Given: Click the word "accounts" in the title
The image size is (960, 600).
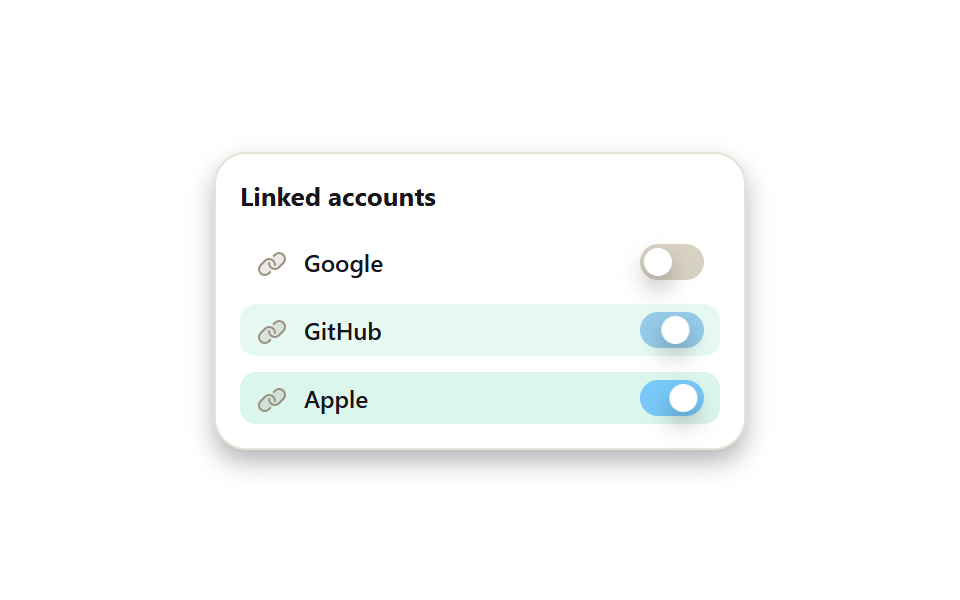Looking at the screenshot, I should (382, 199).
